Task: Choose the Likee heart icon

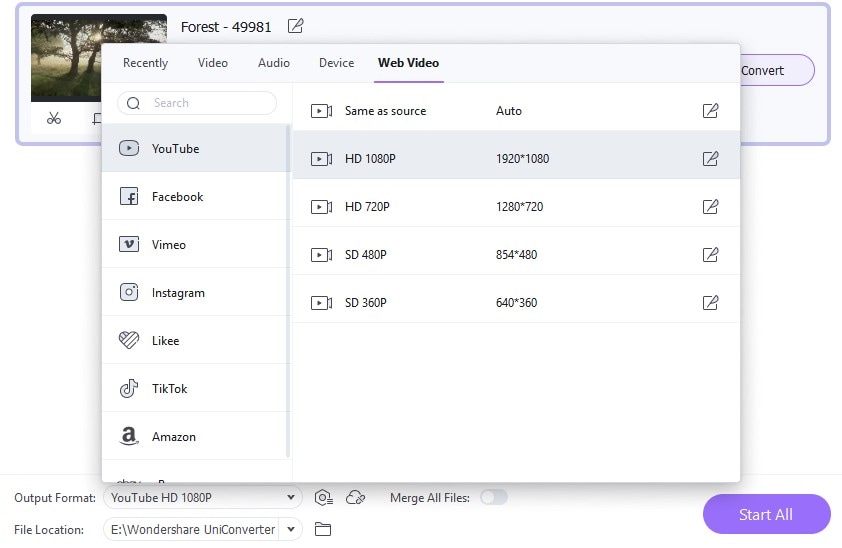Action: tap(129, 340)
